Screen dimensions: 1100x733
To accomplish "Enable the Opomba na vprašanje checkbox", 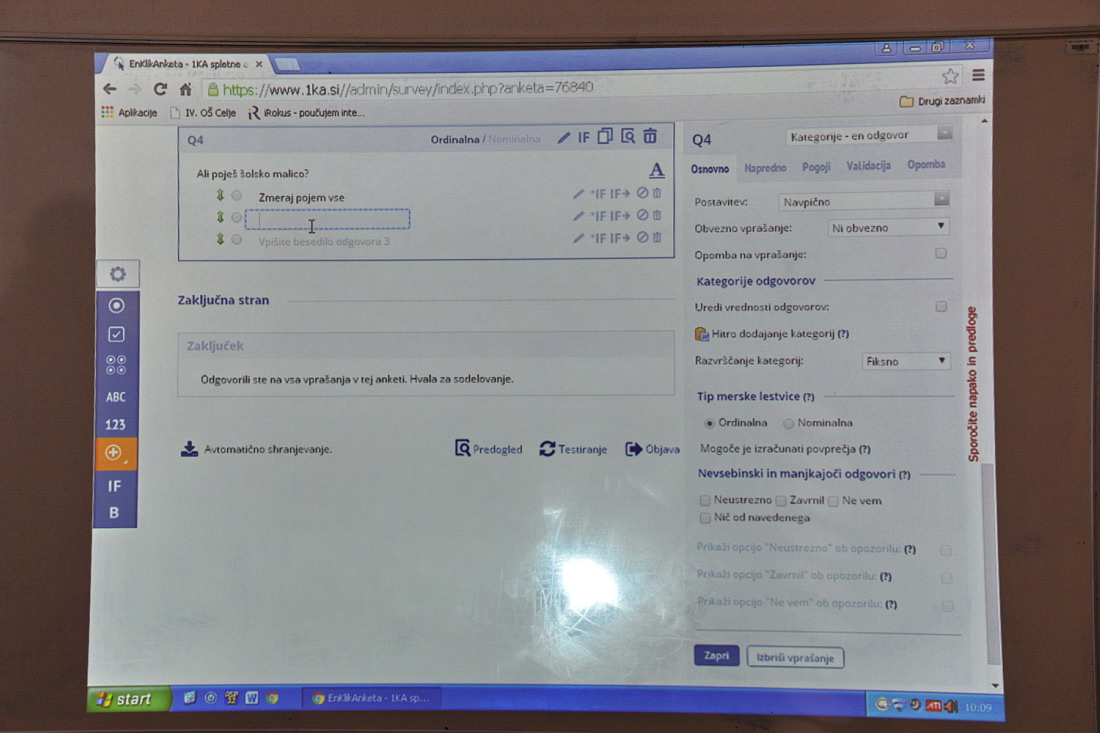I will 941,254.
